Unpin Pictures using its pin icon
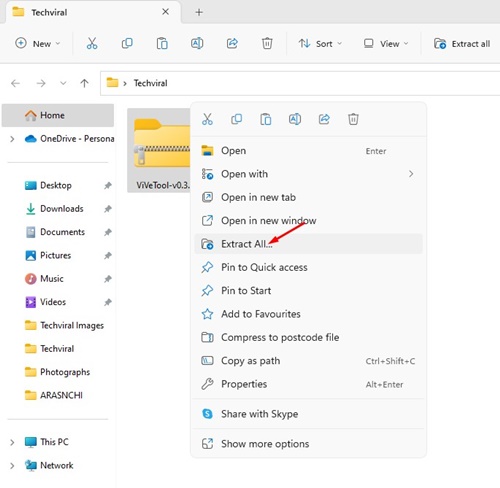This screenshot has height=488, width=500. tap(108, 255)
